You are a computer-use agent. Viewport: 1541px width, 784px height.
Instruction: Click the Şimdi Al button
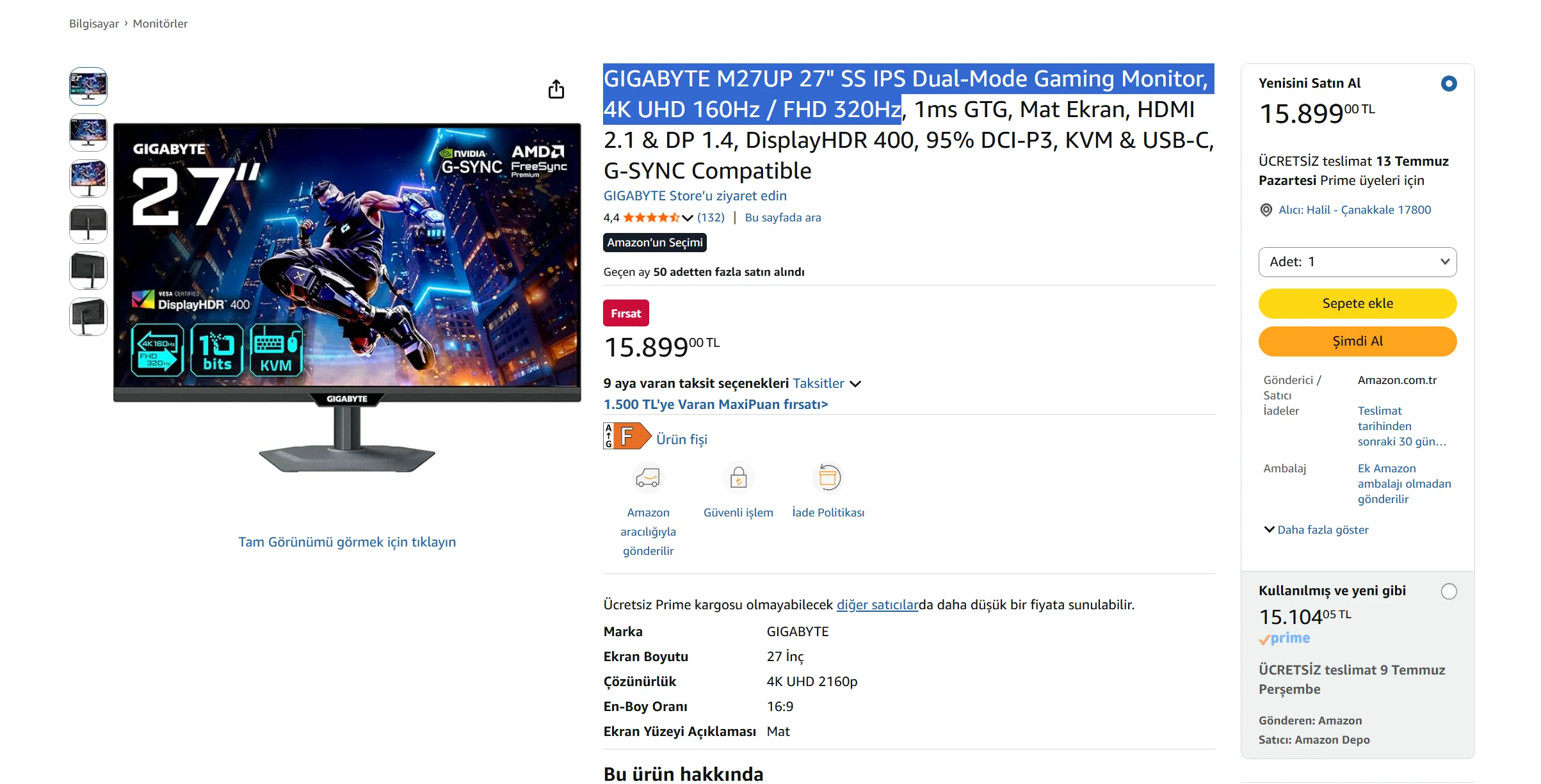point(1357,341)
